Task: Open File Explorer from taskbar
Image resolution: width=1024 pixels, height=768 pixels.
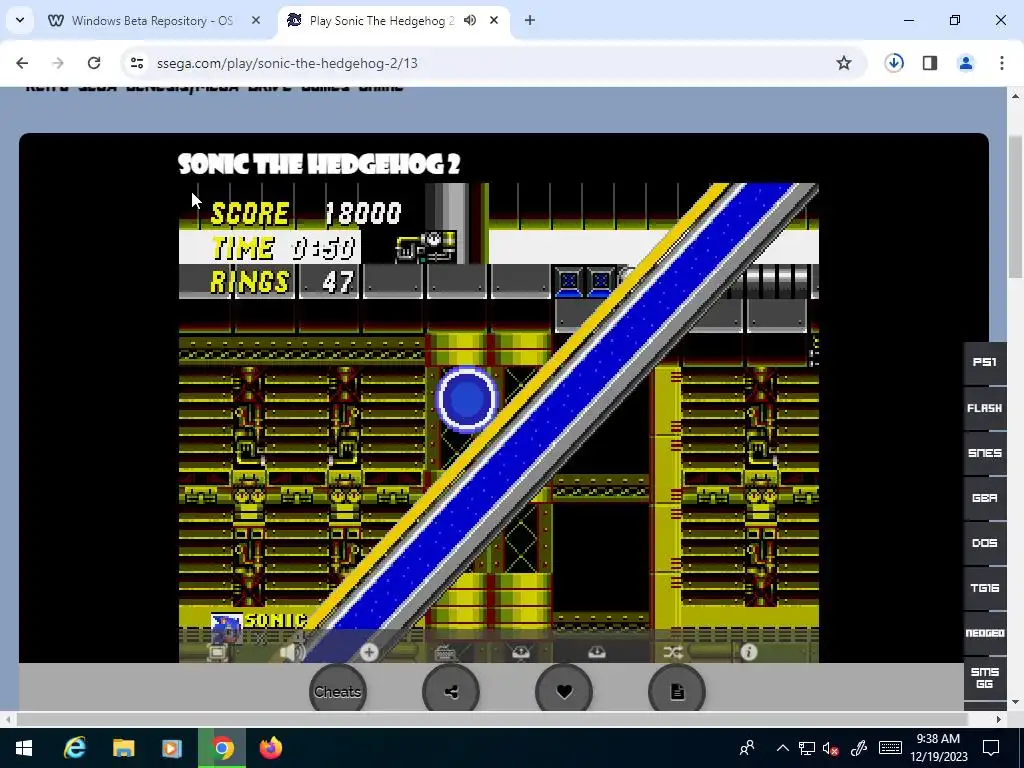Action: click(x=123, y=748)
